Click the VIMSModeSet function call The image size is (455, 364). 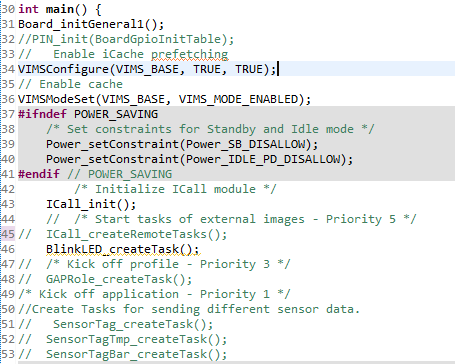click(164, 99)
